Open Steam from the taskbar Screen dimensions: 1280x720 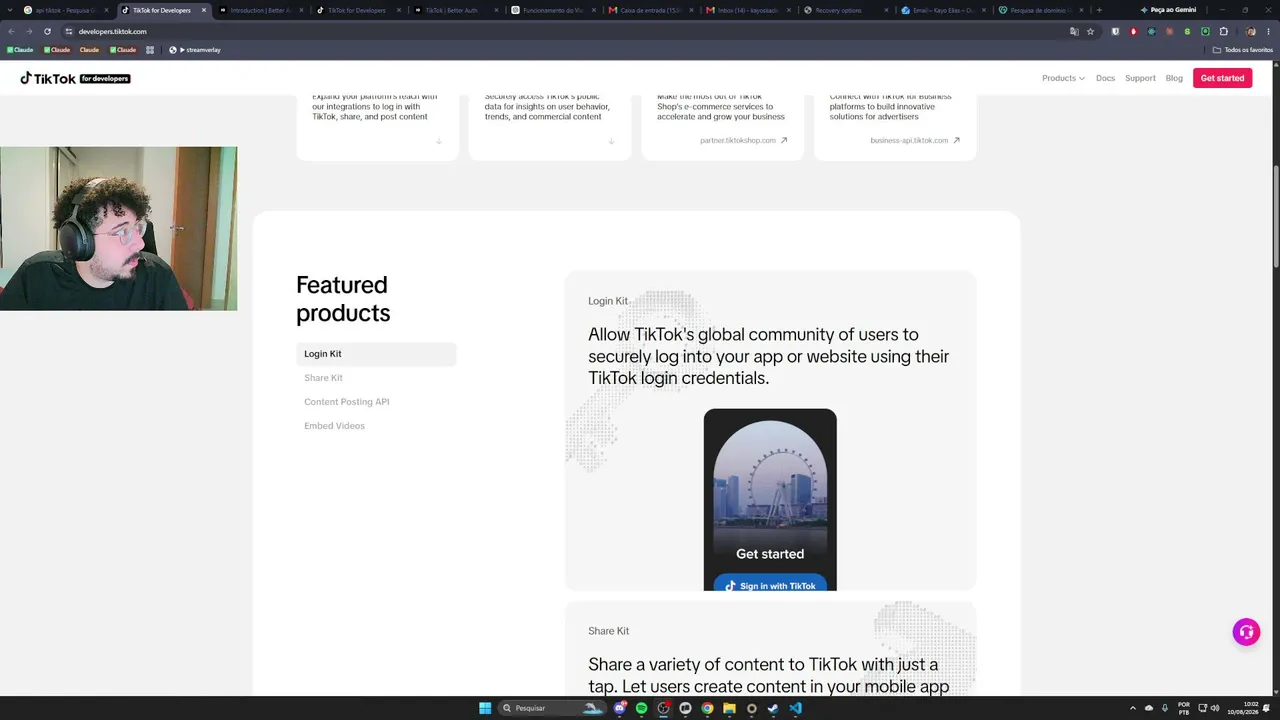coord(773,708)
